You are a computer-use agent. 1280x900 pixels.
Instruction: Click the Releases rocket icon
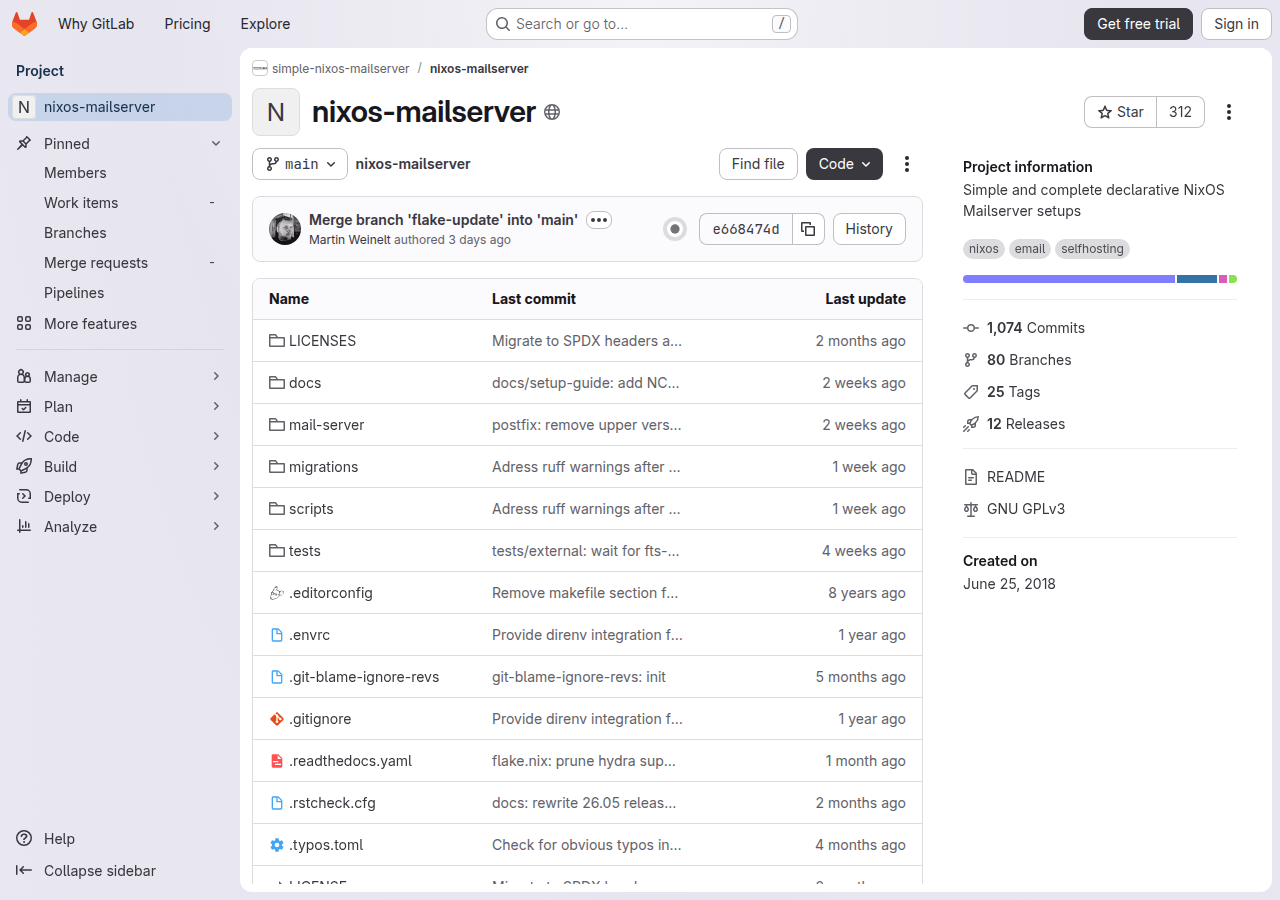pos(971,424)
